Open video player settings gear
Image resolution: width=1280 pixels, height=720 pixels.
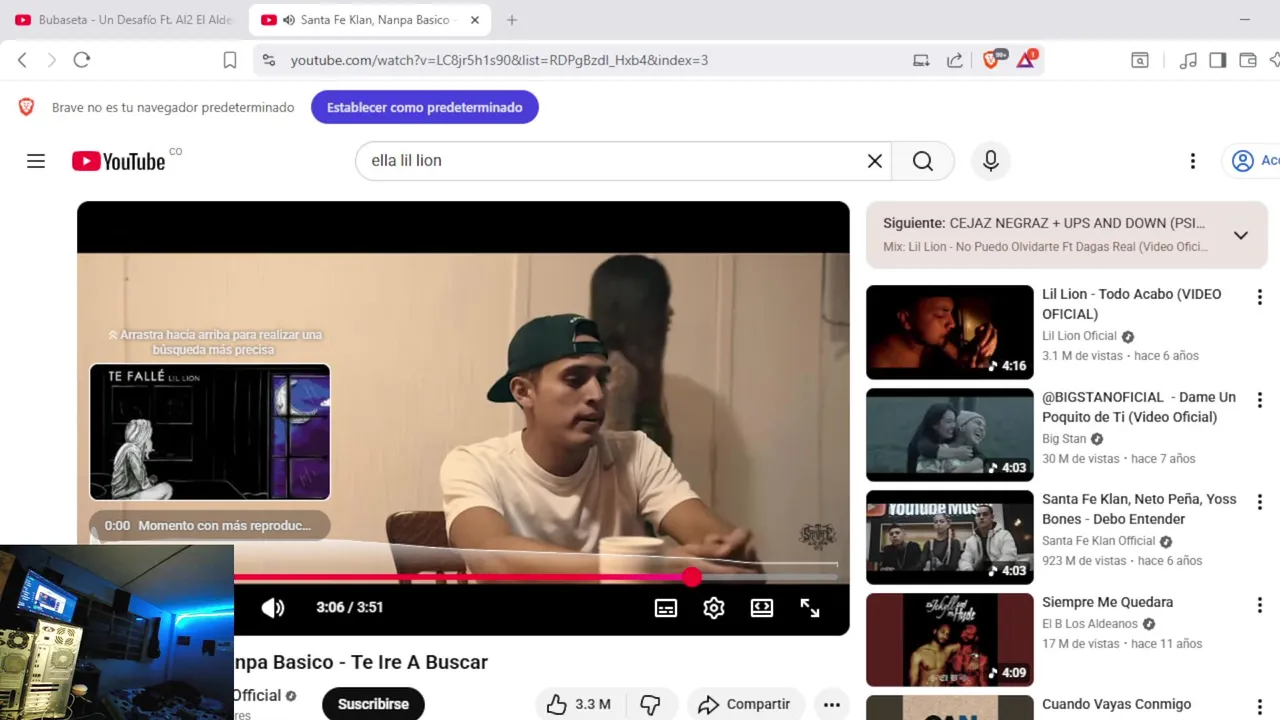click(x=714, y=607)
